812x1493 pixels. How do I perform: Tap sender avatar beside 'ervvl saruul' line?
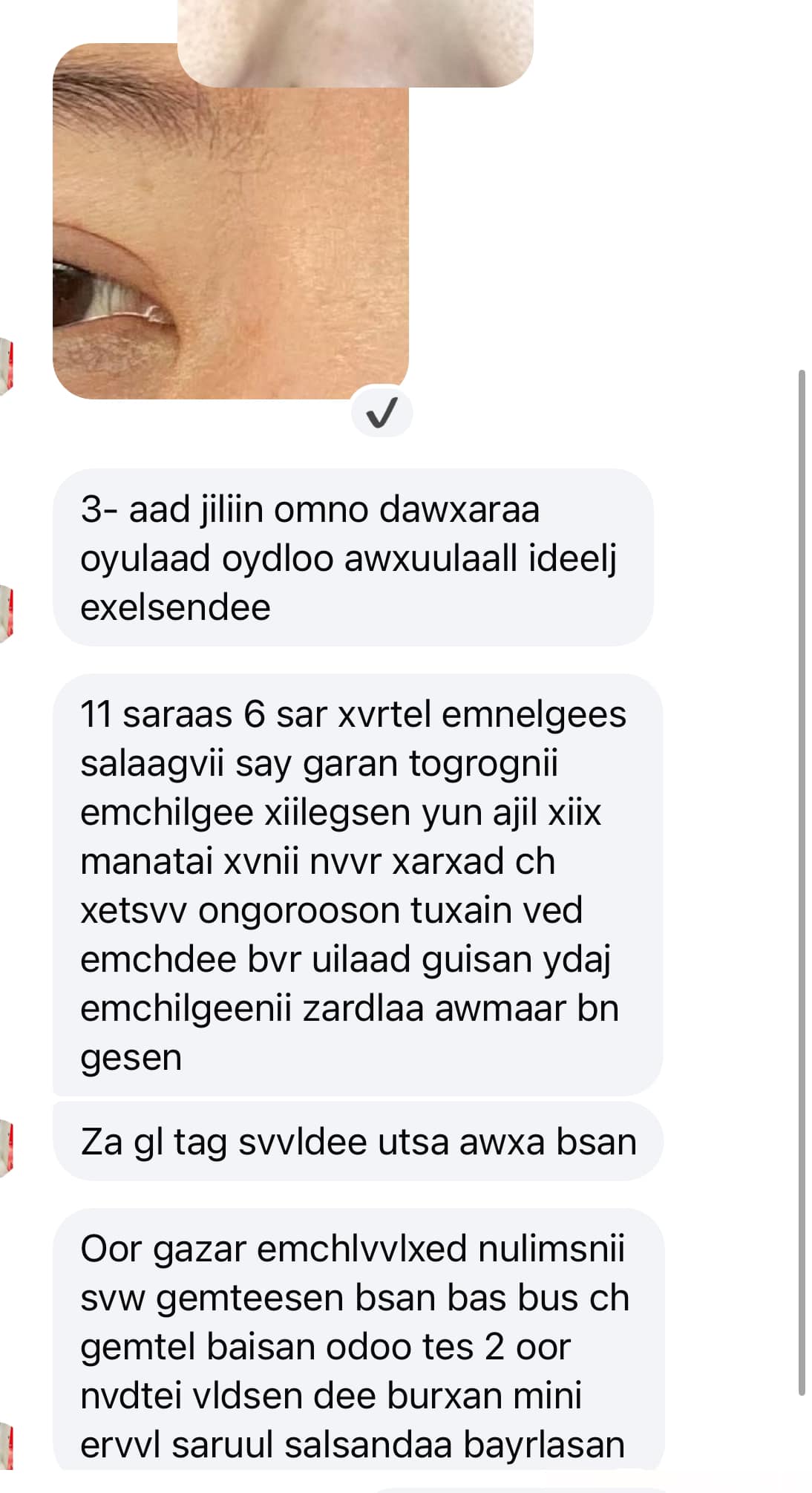pos(6,1445)
